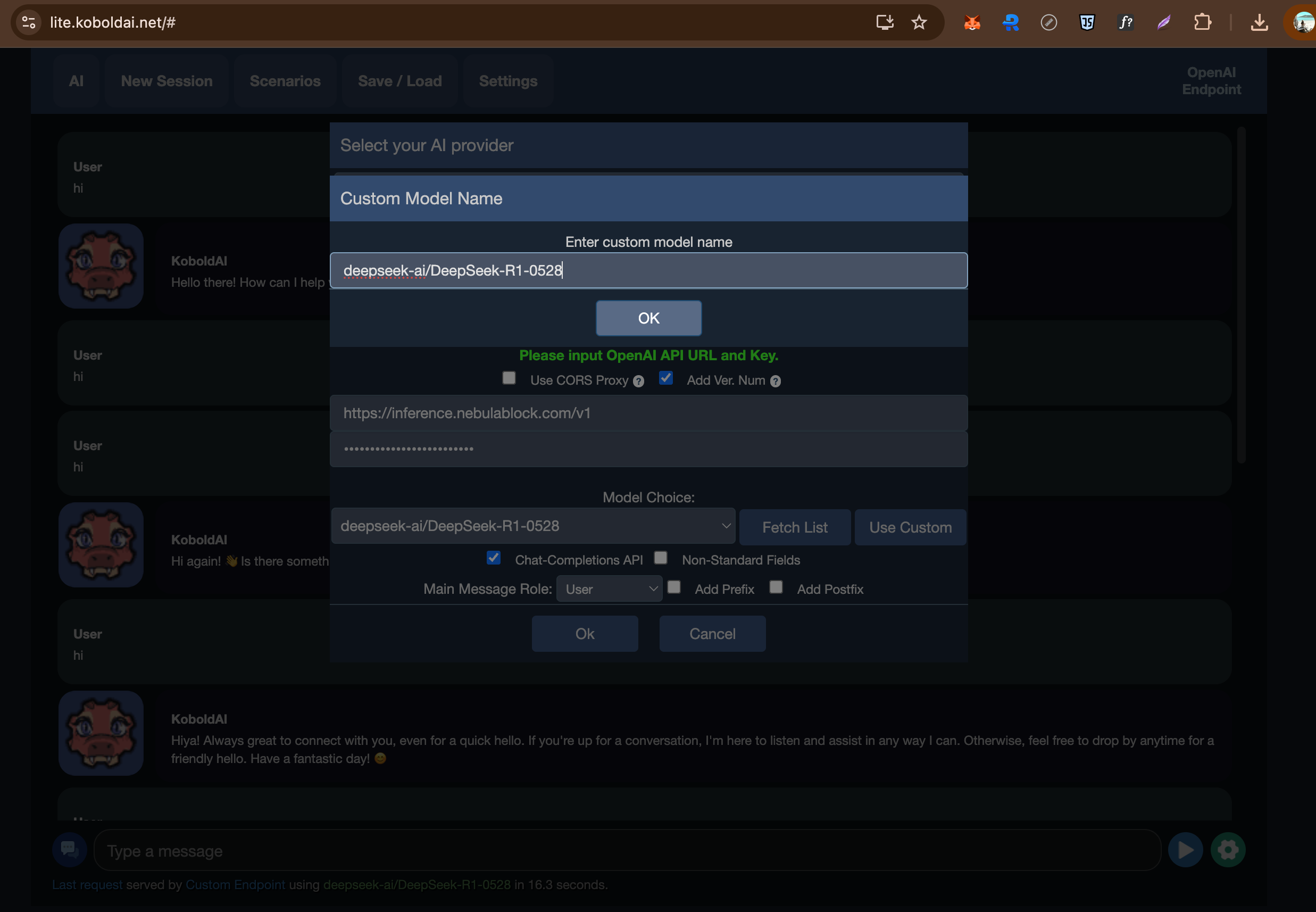
Task: Click the 'Select your AI provider' heading
Action: (427, 145)
